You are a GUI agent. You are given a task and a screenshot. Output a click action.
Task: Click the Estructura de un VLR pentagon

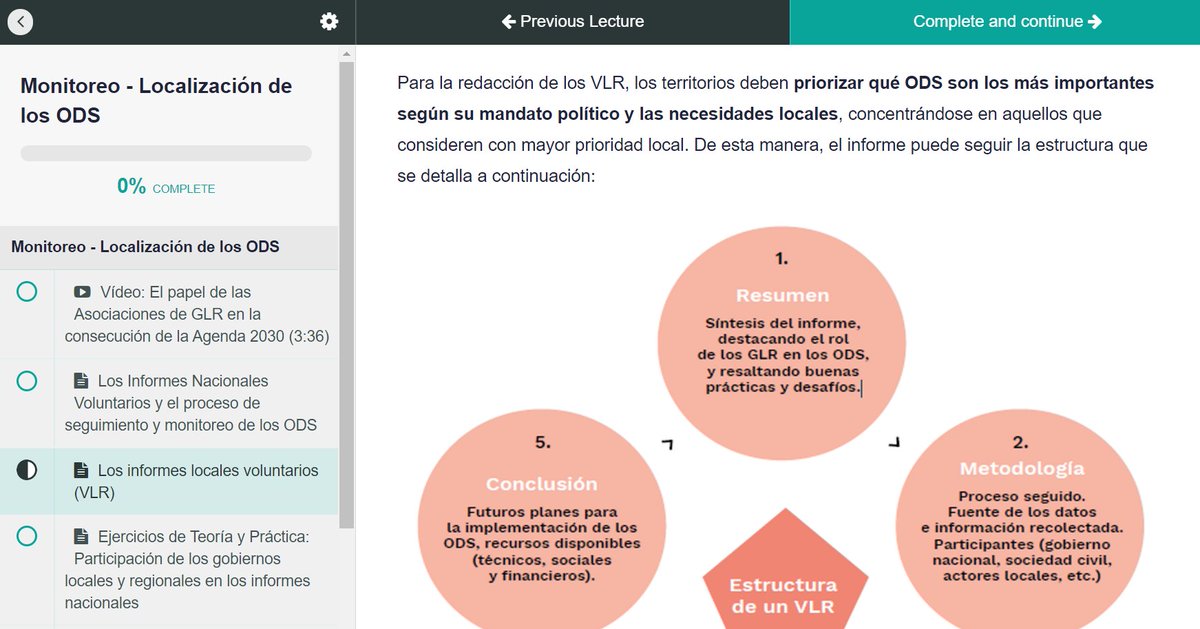[x=783, y=570]
